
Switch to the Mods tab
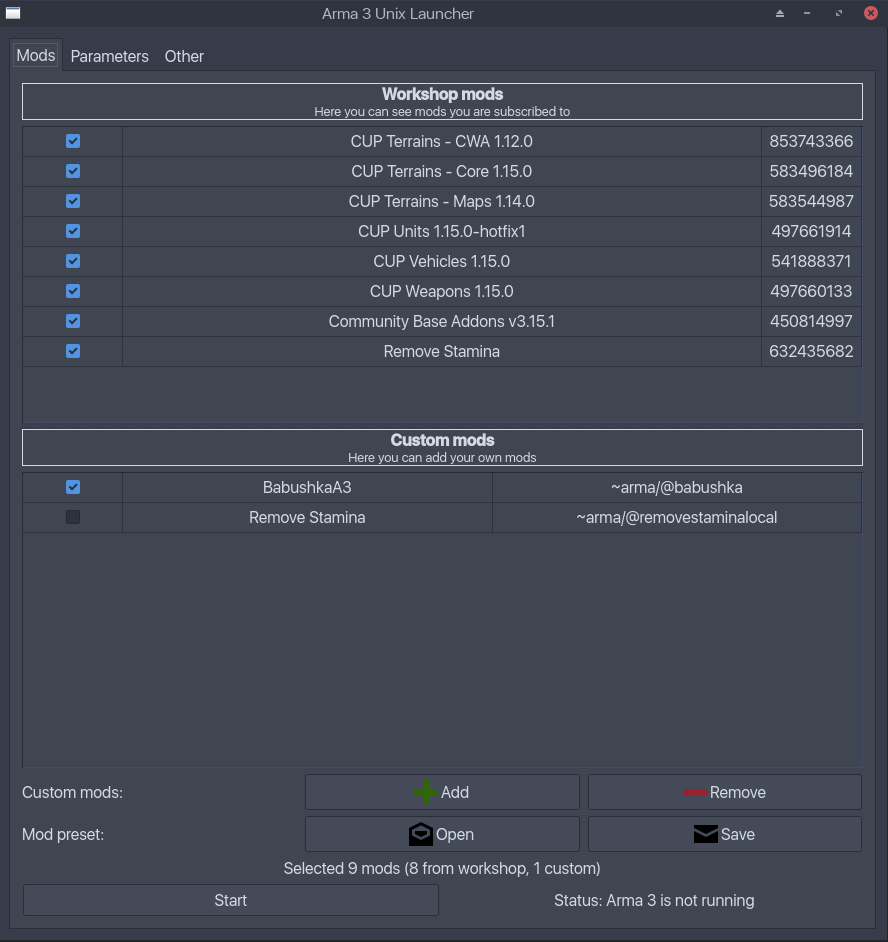(36, 55)
